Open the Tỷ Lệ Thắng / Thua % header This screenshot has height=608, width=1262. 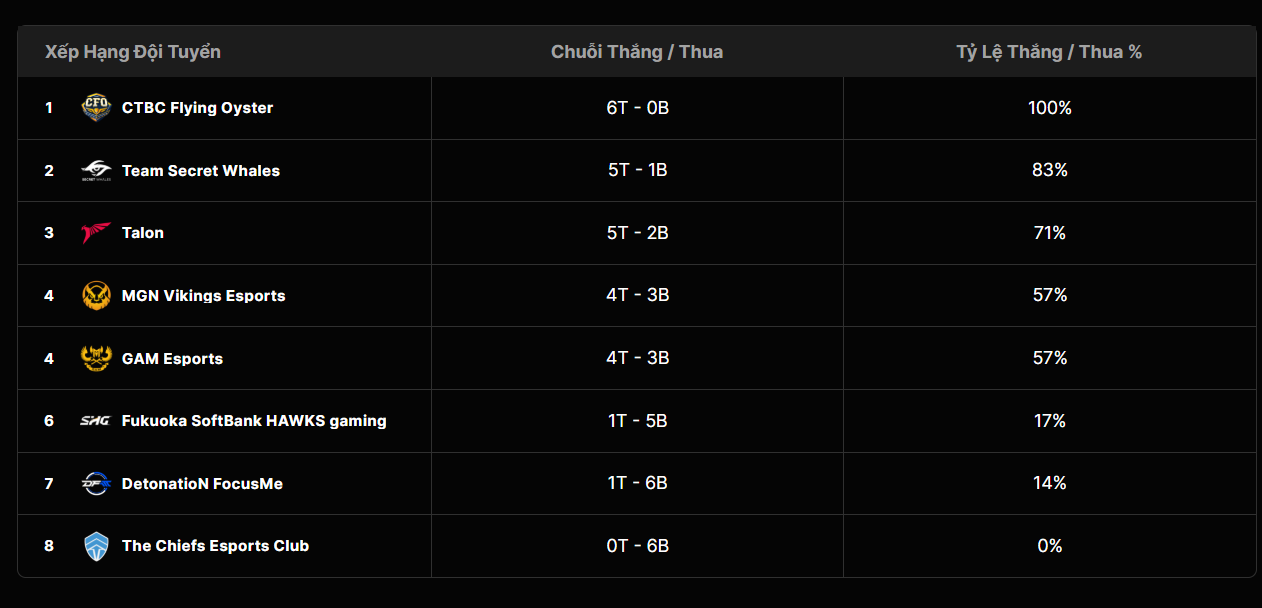[1048, 51]
